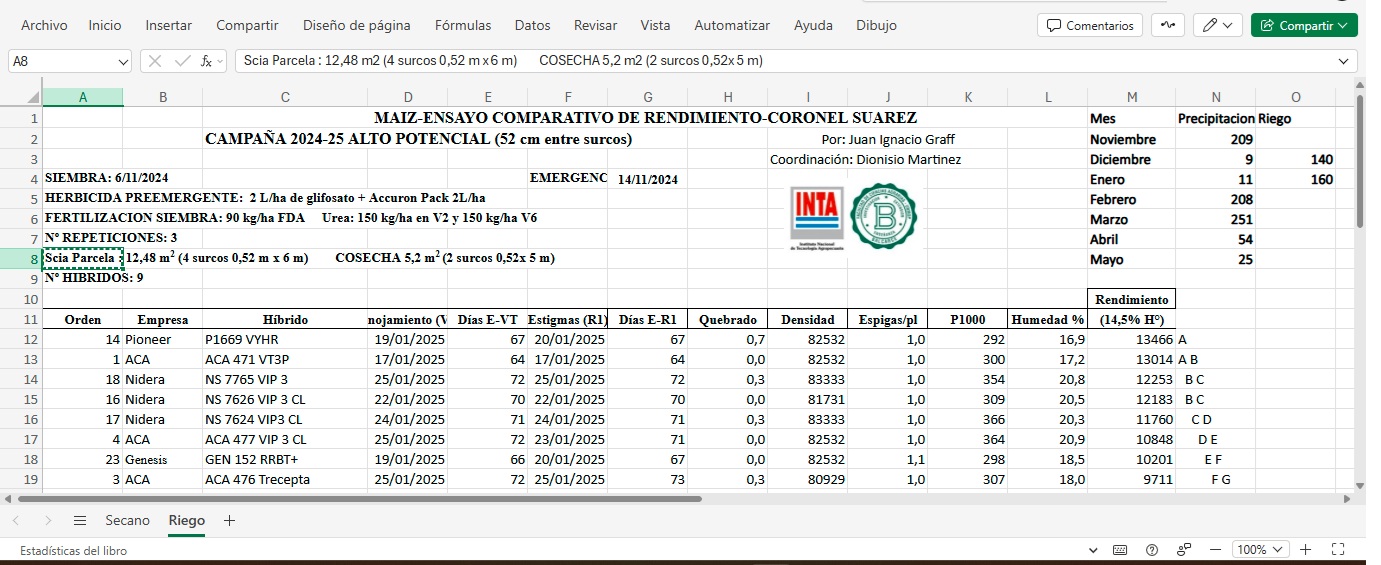
Task: Click the select-all corner triangle
Action: pos(33,97)
